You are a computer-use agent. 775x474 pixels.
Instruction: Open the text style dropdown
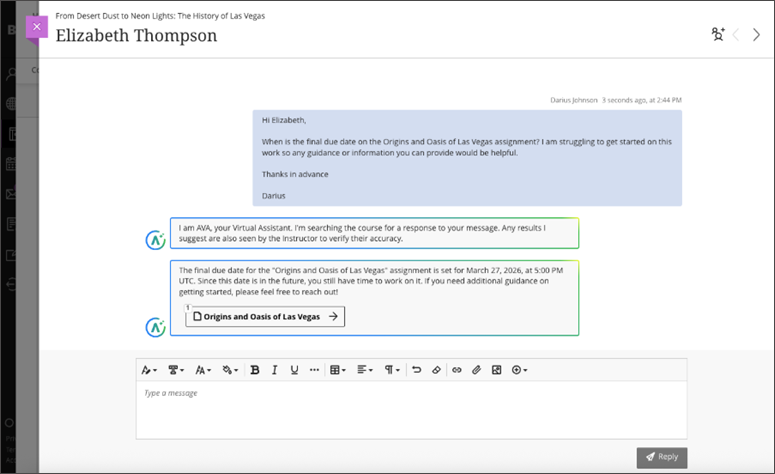point(149,370)
